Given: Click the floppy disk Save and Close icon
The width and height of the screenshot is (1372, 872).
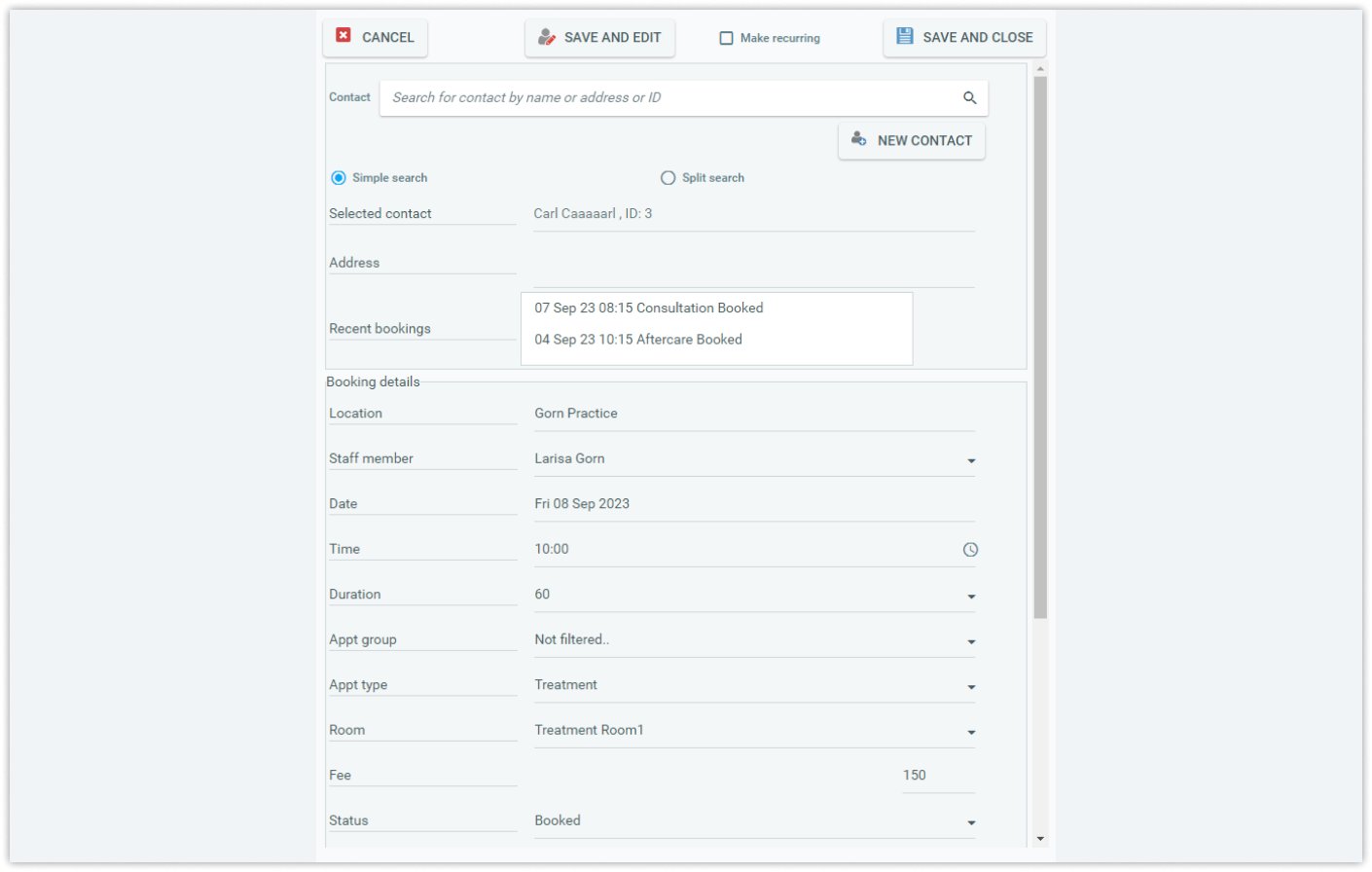Looking at the screenshot, I should pyautogui.click(x=905, y=36).
